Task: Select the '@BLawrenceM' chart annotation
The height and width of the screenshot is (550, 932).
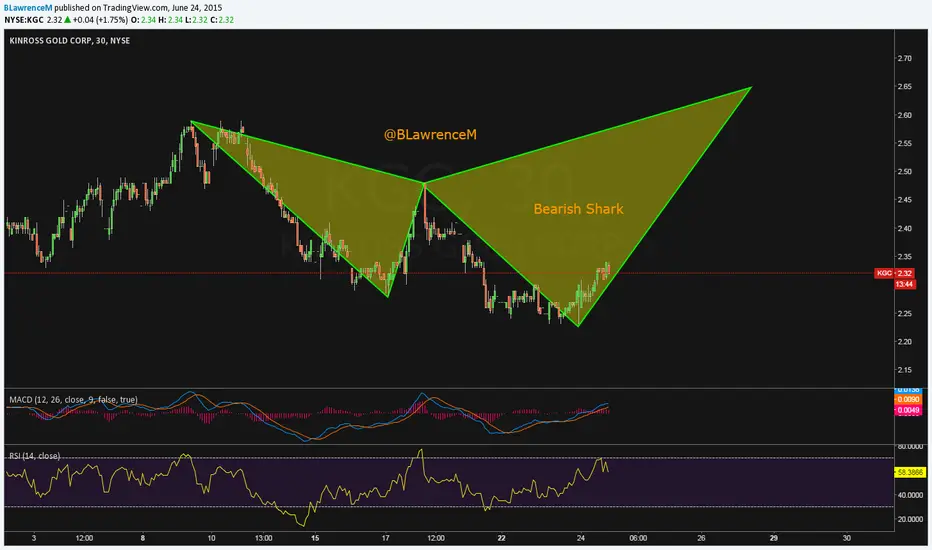Action: (x=430, y=134)
